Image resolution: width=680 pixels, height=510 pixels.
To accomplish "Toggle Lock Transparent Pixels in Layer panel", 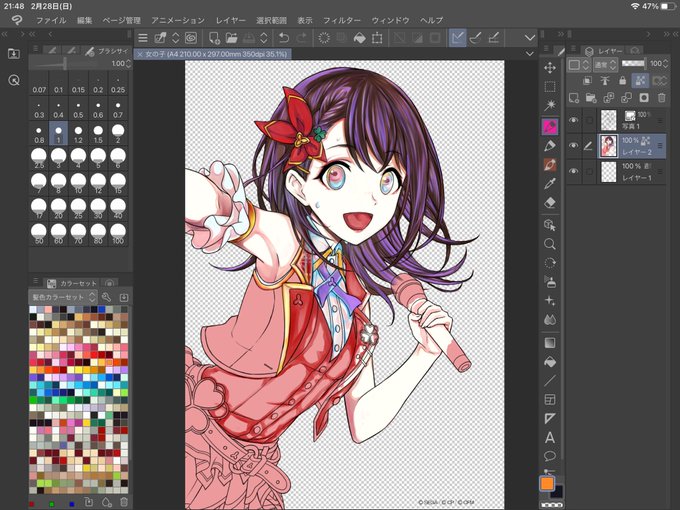I will coord(640,81).
